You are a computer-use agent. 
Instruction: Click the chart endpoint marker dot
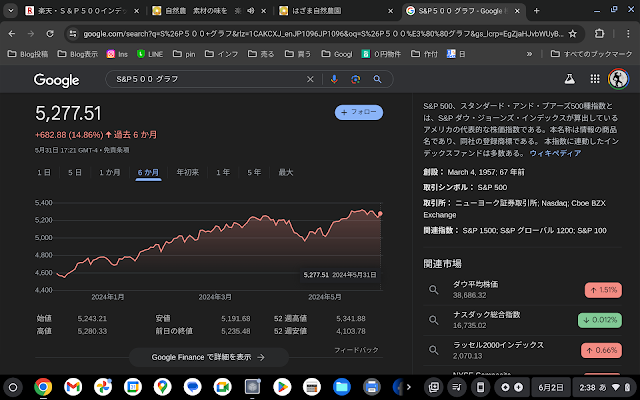tap(380, 213)
